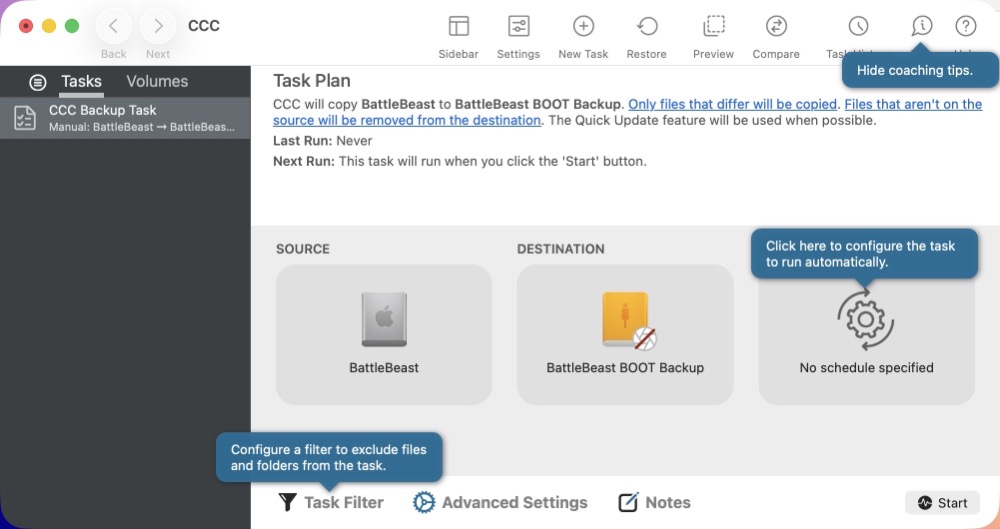
Task: Click the 'Task Plan' heading
Action: click(312, 81)
